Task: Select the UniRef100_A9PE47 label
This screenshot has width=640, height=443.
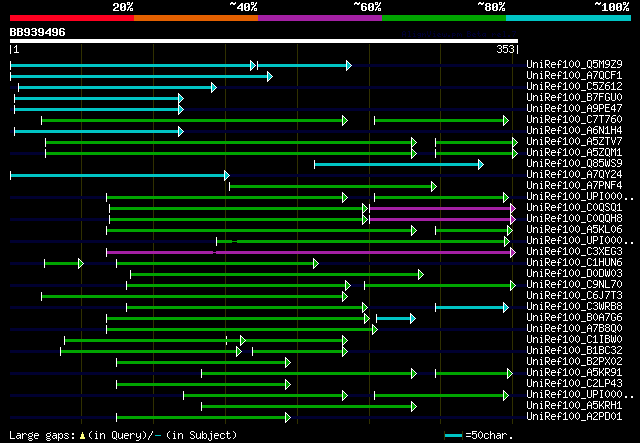Action: 574,109
